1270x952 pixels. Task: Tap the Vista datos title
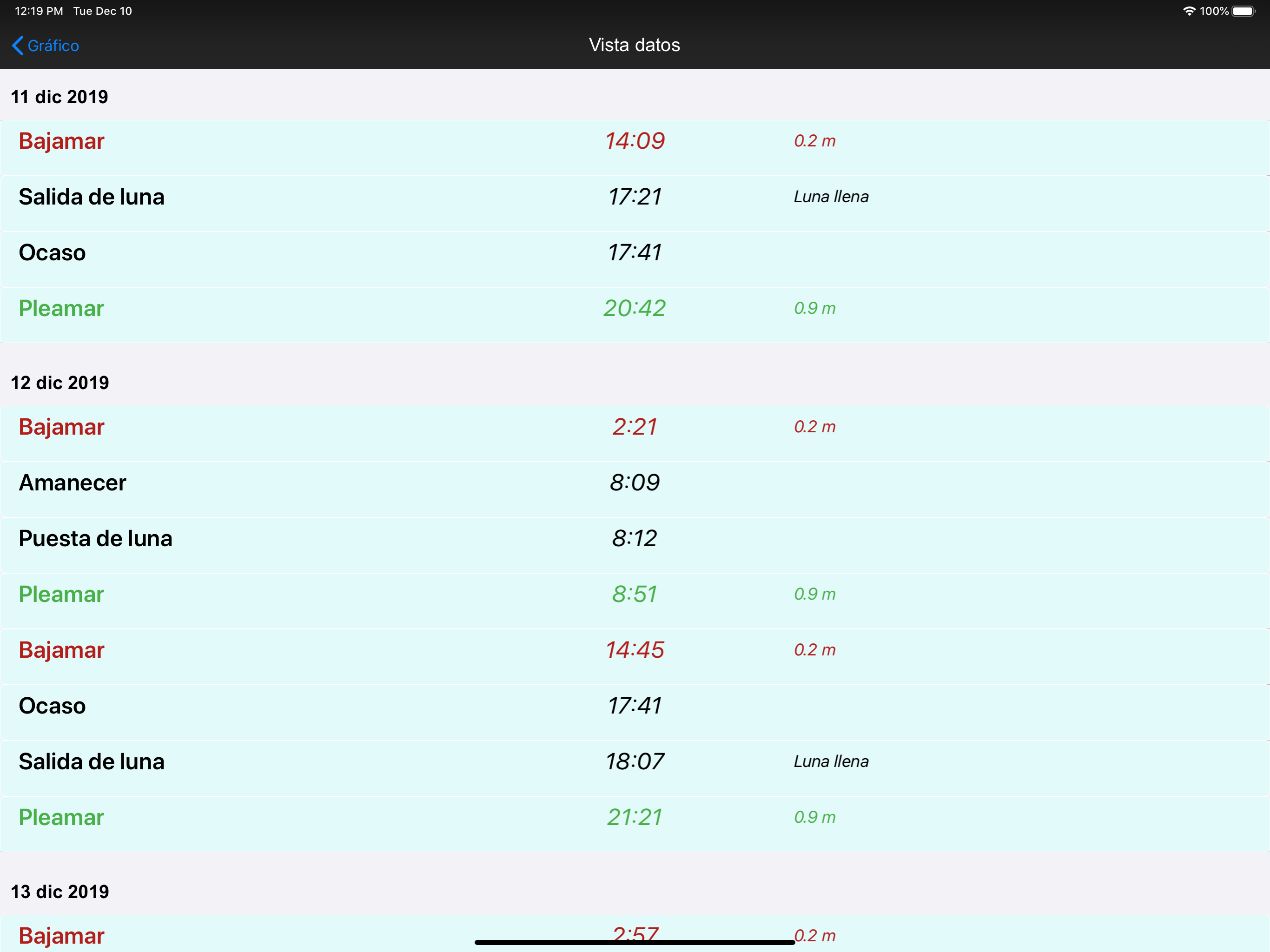(x=635, y=45)
